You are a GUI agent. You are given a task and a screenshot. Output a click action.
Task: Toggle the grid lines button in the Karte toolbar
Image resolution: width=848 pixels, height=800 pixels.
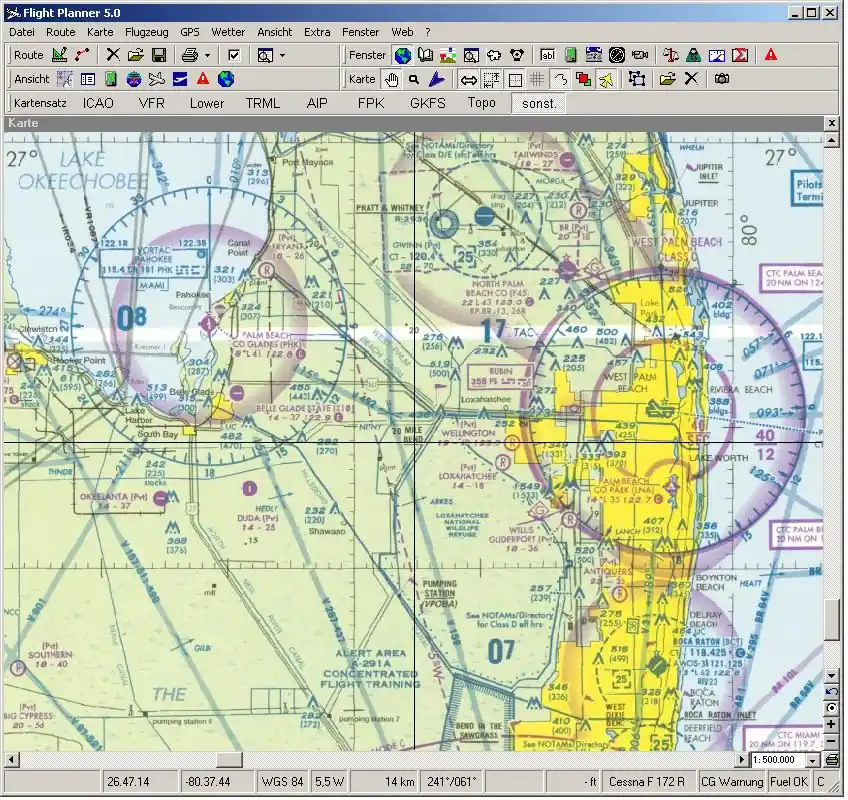[537, 80]
